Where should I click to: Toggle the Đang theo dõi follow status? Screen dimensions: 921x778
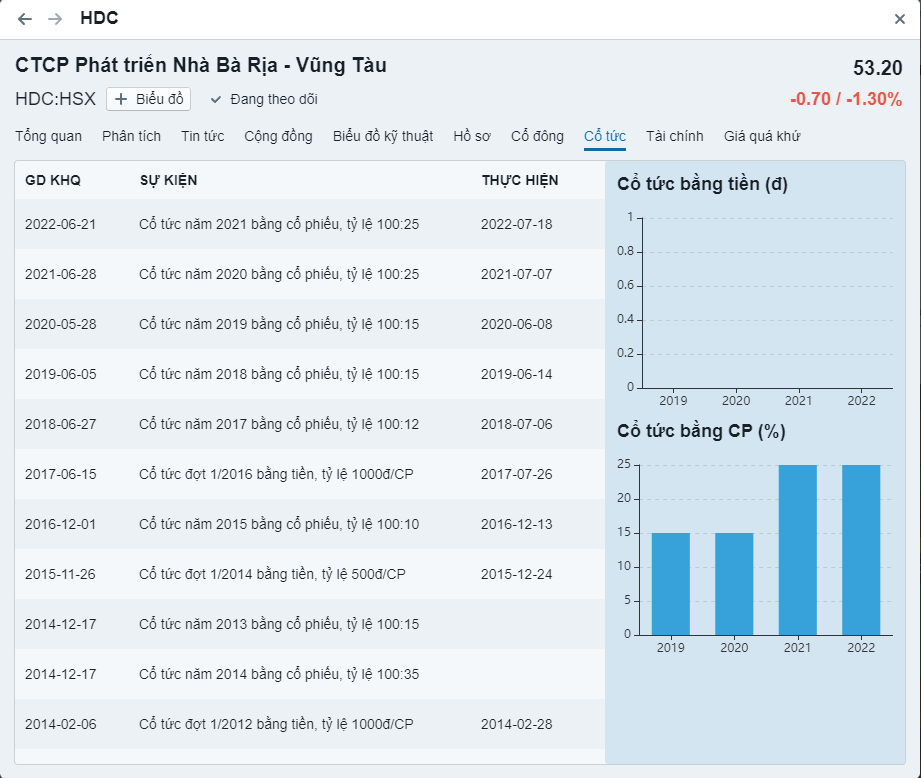tap(264, 99)
